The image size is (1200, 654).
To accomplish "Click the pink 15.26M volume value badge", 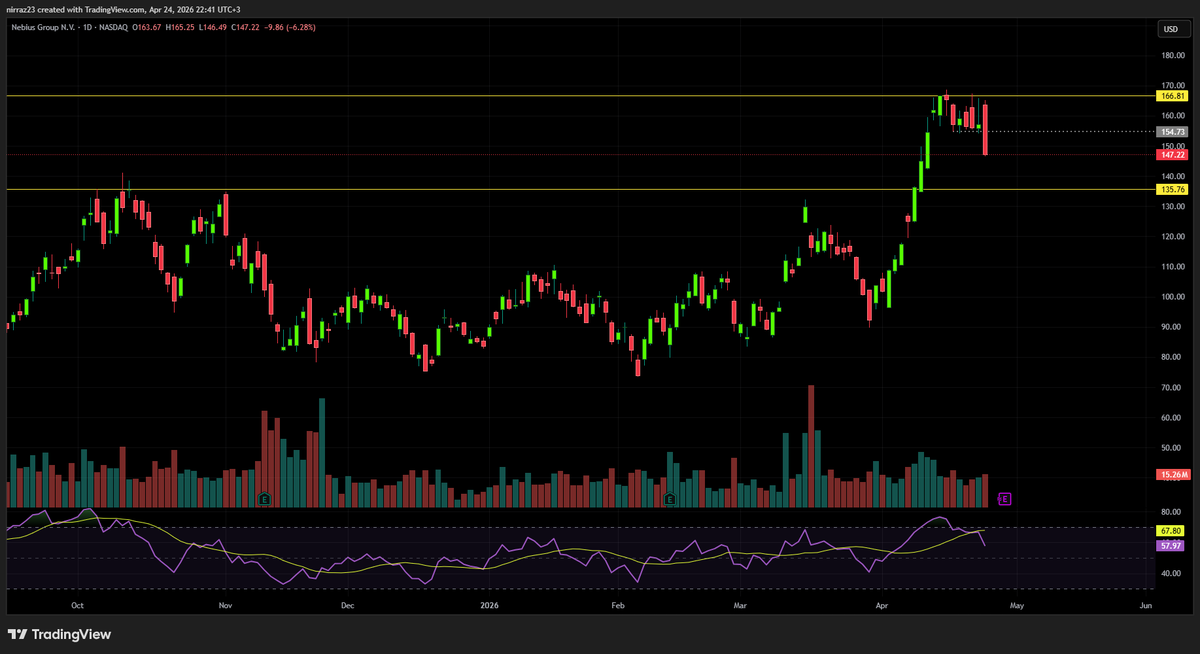I will tap(1171, 472).
